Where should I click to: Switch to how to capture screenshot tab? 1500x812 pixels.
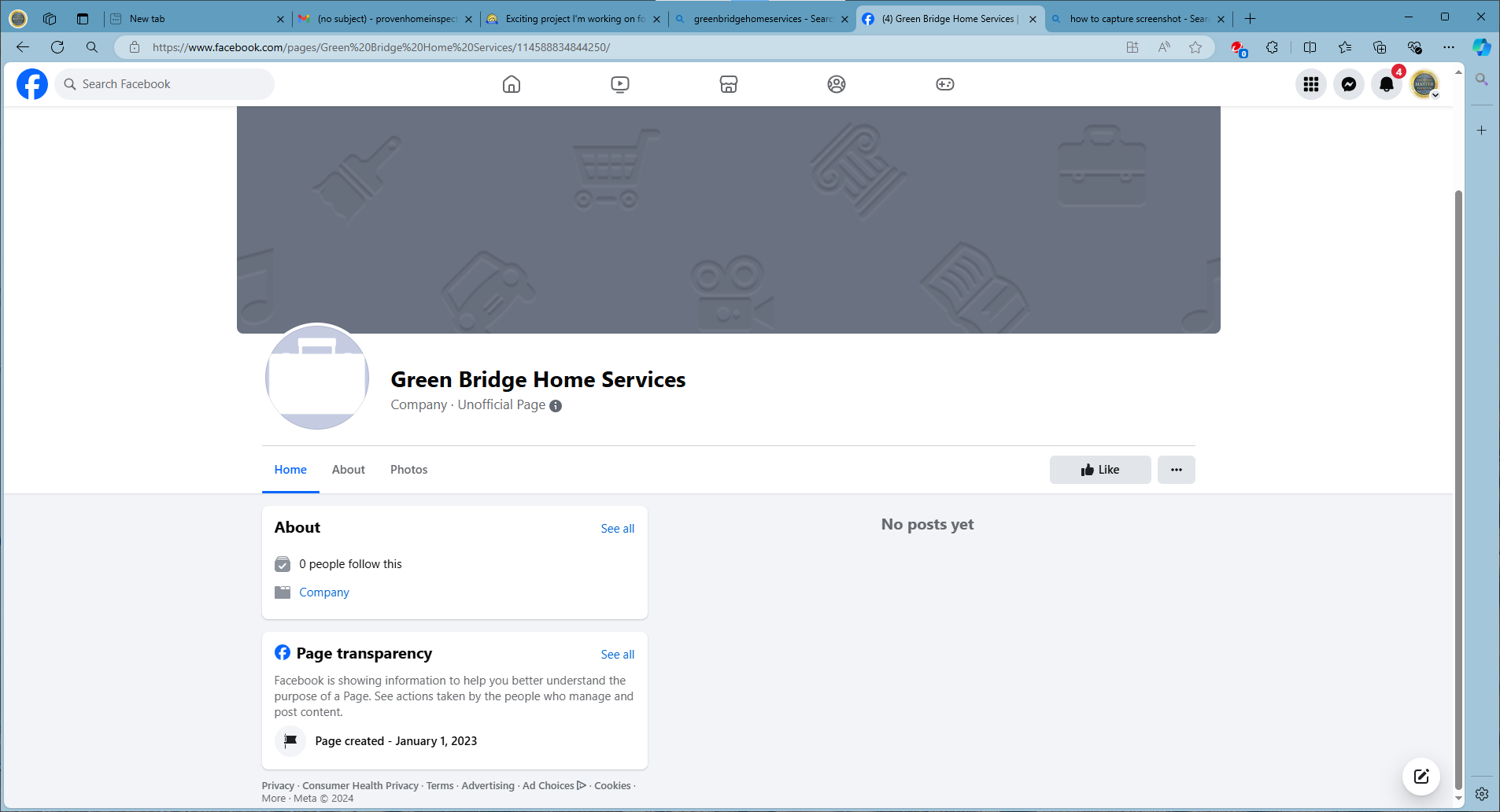pyautogui.click(x=1137, y=19)
